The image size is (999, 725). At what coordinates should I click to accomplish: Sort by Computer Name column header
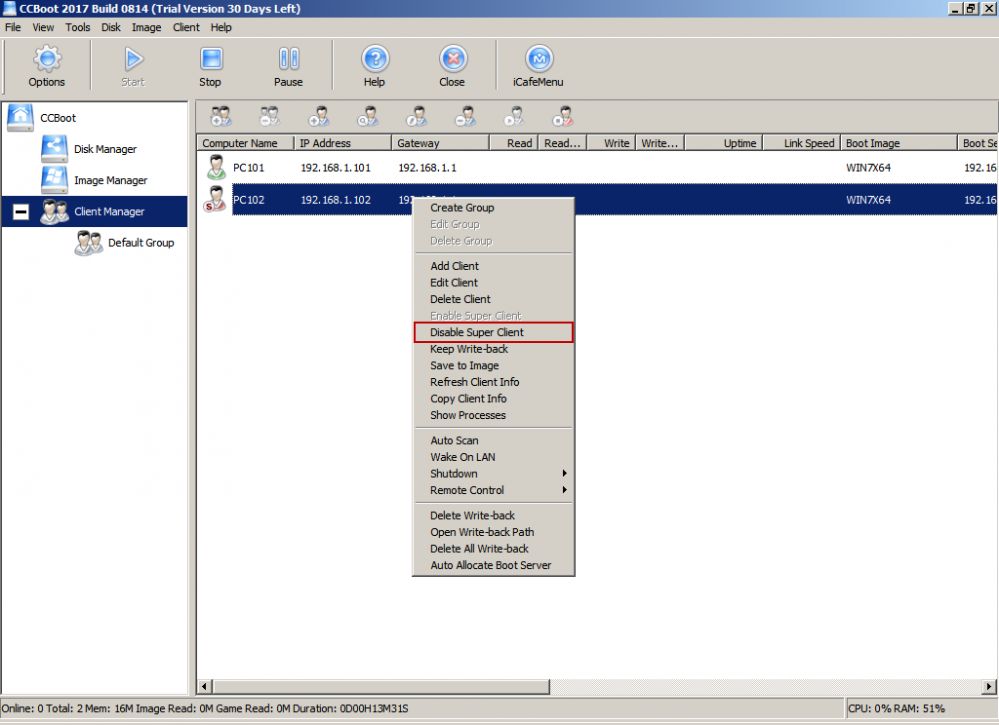tap(245, 143)
